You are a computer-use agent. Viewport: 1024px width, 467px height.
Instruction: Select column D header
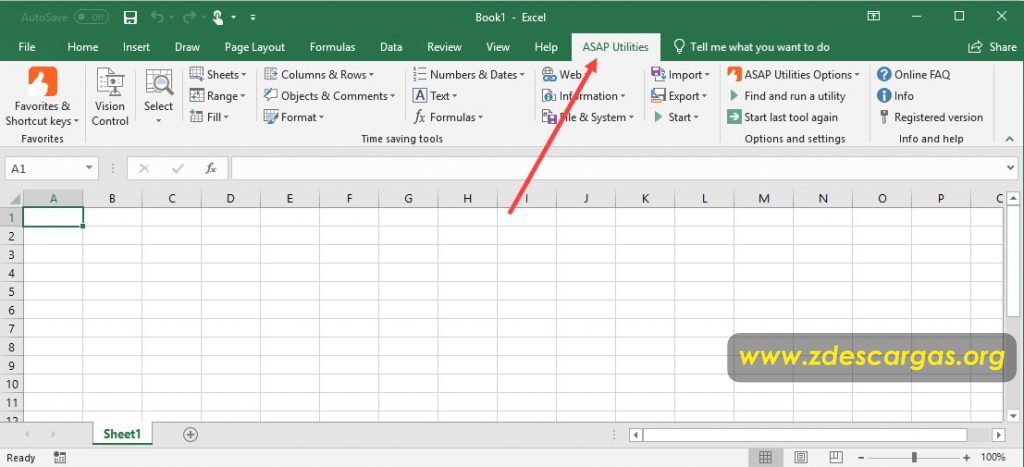[x=231, y=199]
